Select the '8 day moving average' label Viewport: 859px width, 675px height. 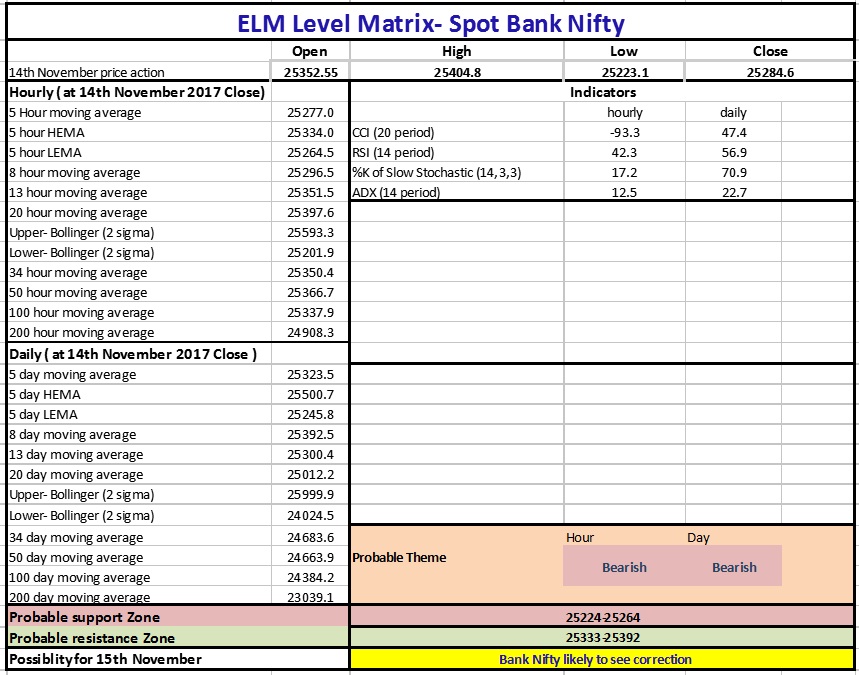pyautogui.click(x=73, y=434)
